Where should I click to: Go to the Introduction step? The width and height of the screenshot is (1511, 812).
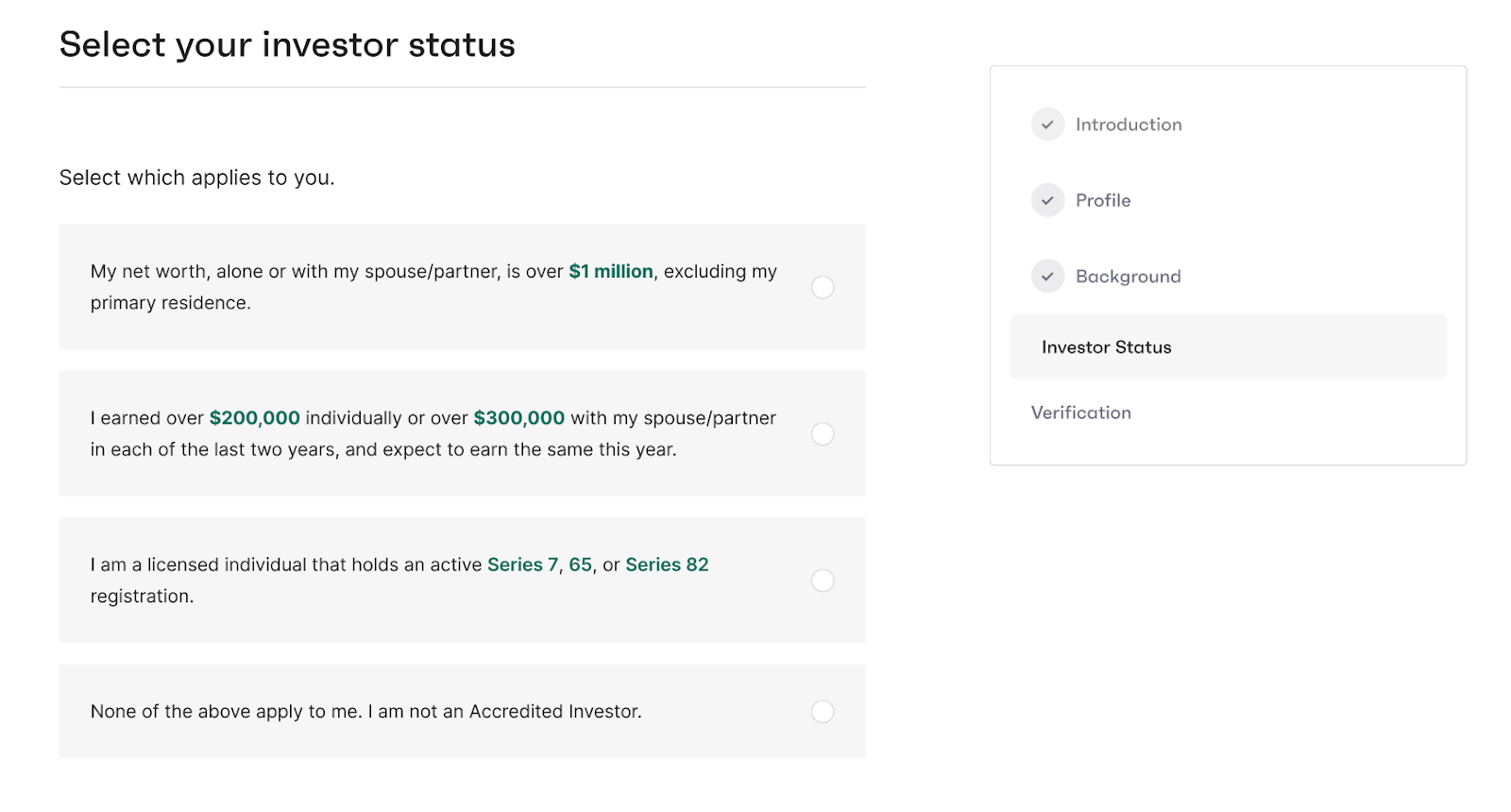click(1129, 125)
